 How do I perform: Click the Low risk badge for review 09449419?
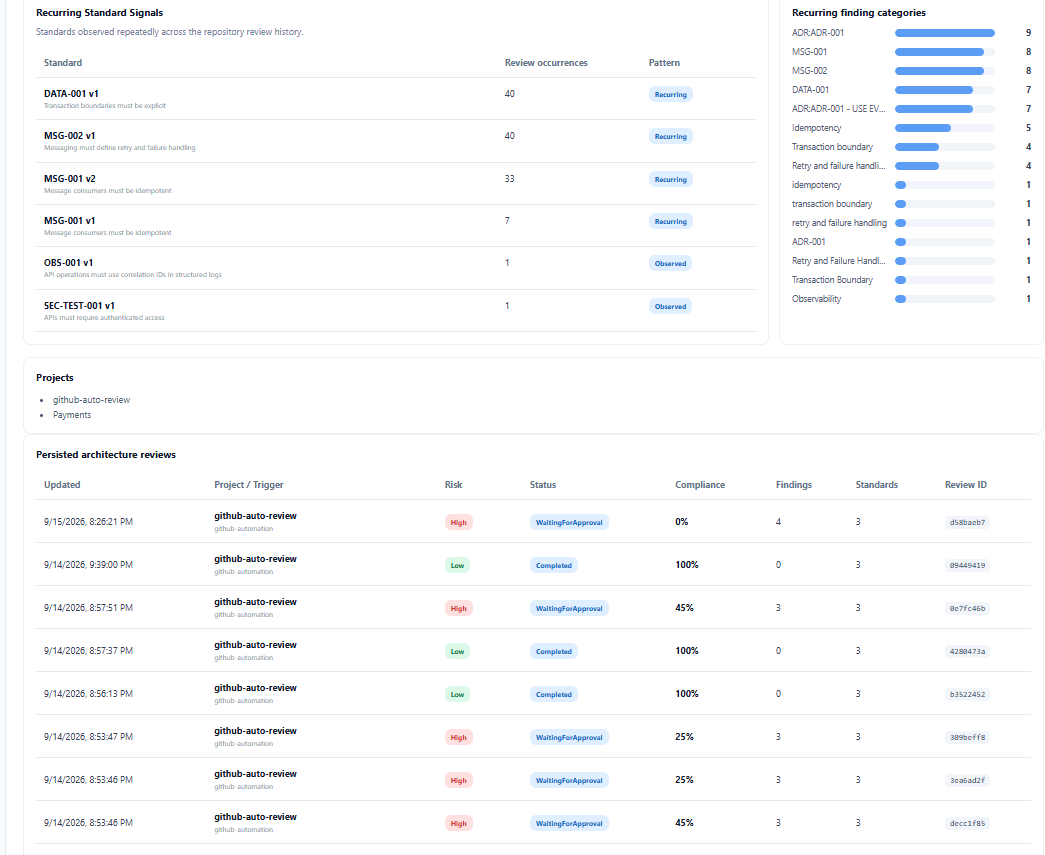click(x=457, y=566)
